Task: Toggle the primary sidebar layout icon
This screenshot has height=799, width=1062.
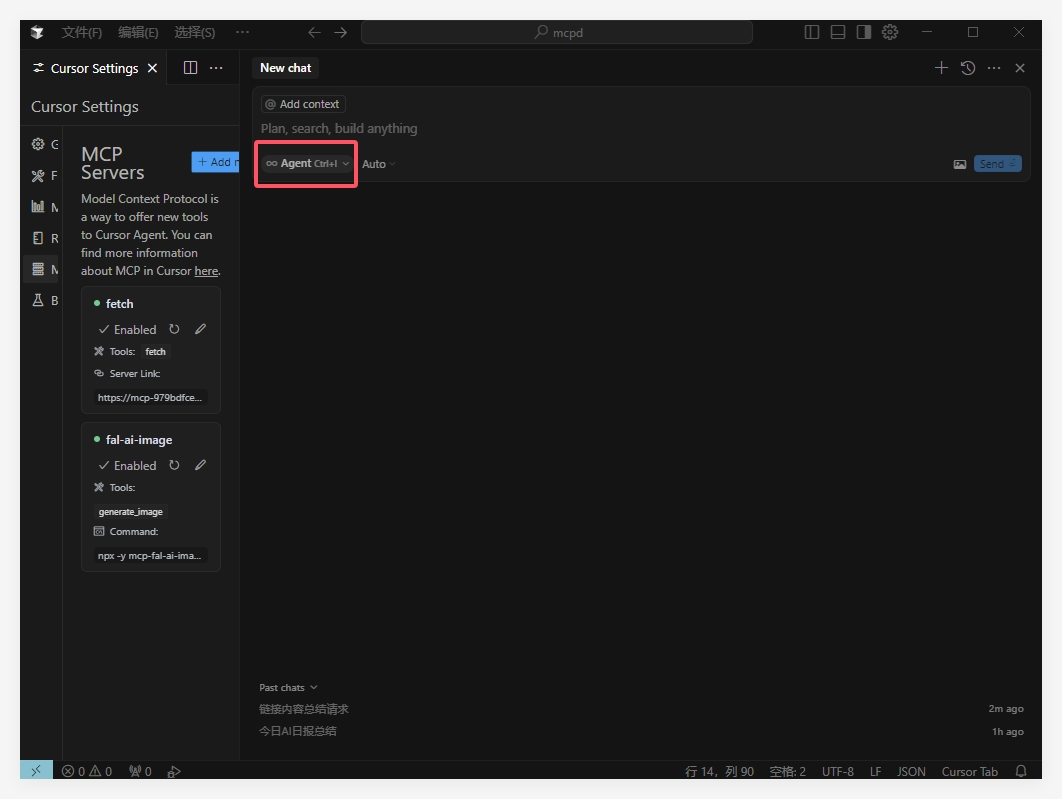Action: [812, 32]
